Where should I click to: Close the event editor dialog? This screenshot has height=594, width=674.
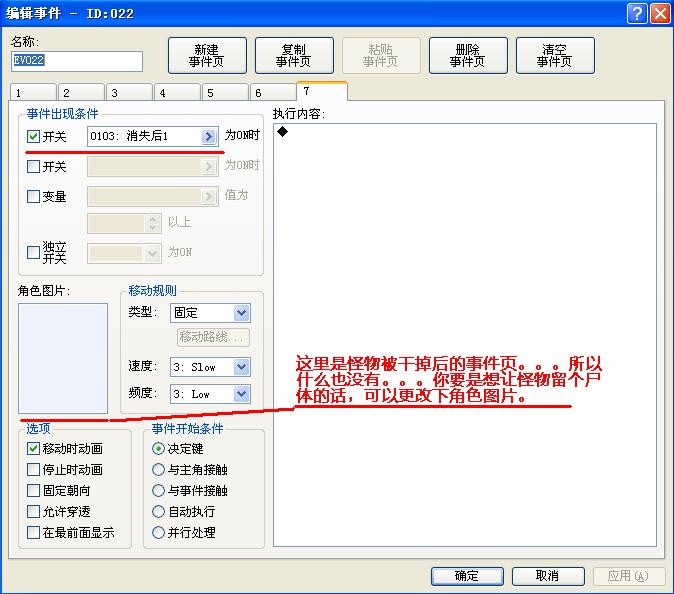[661, 13]
